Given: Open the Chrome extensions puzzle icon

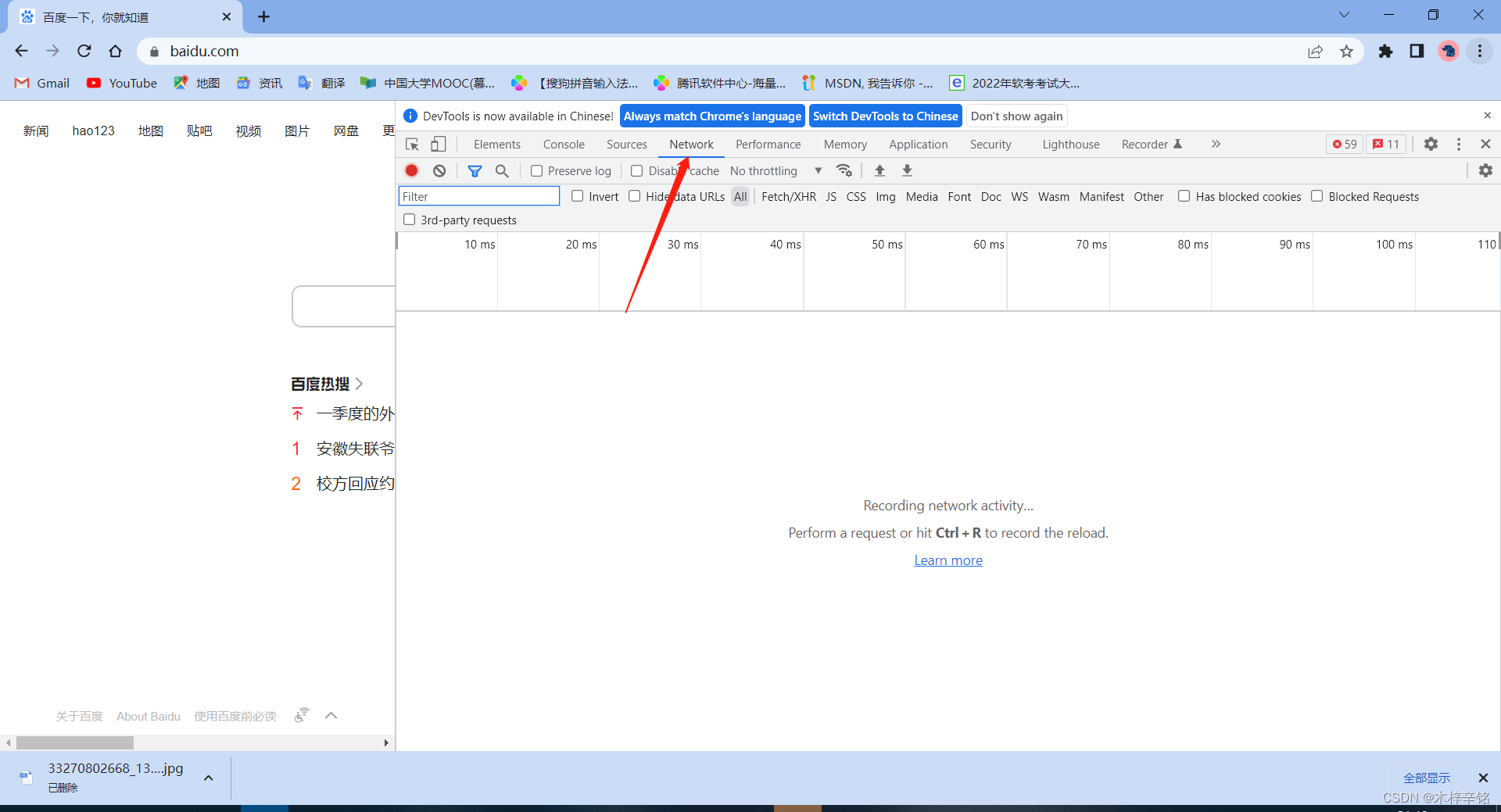Looking at the screenshot, I should pos(1385,52).
